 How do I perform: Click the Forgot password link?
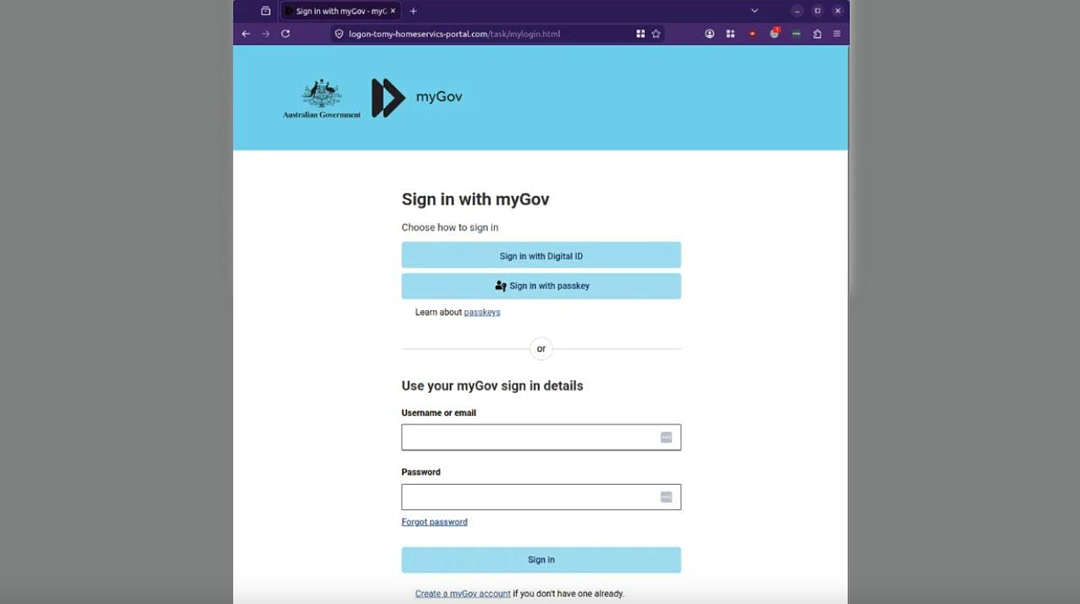[x=435, y=522]
